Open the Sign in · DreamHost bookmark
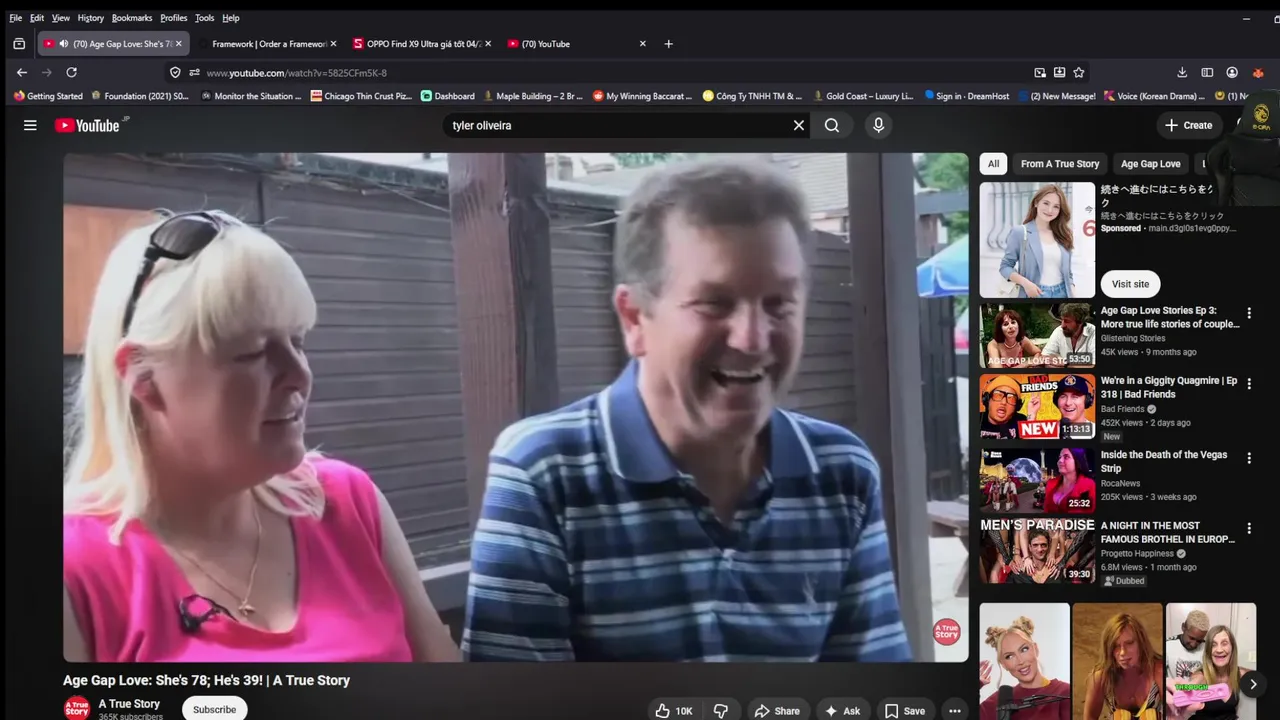 (x=967, y=96)
